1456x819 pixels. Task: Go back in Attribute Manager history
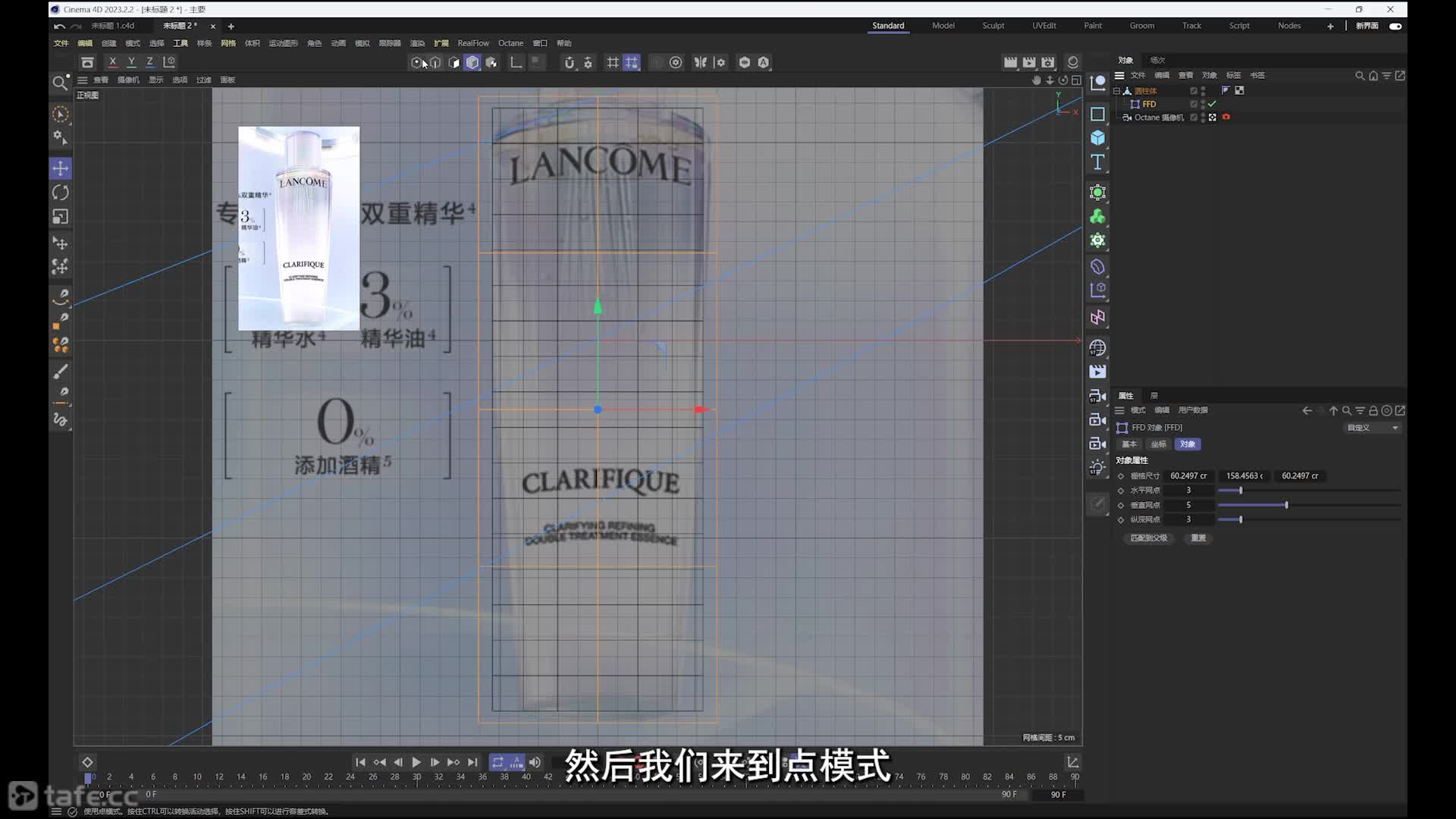[1307, 411]
